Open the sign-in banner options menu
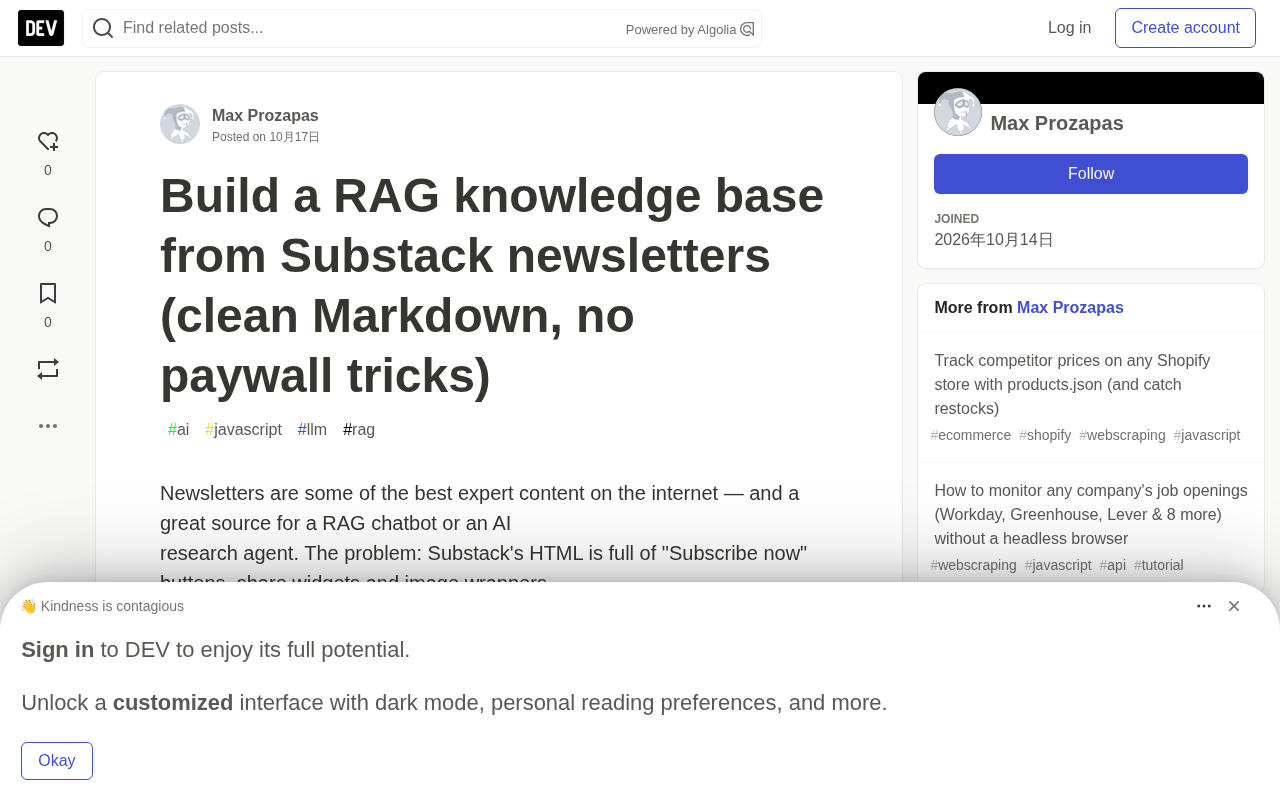The height and width of the screenshot is (800, 1280). coord(1204,606)
